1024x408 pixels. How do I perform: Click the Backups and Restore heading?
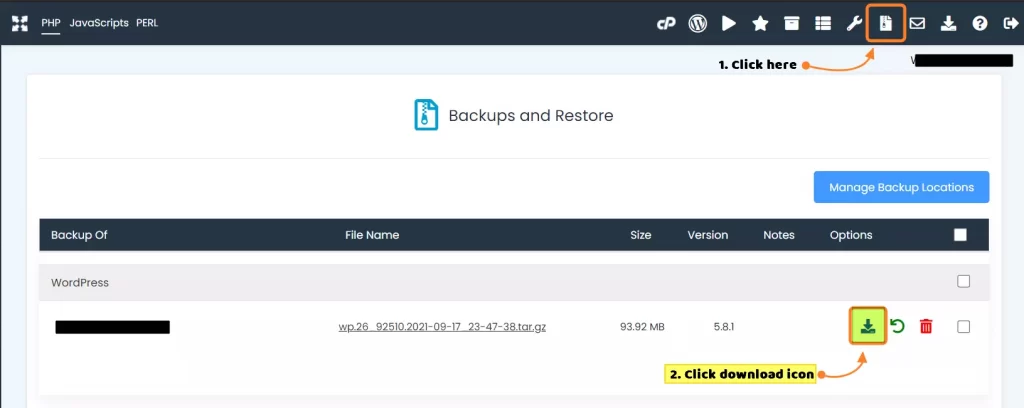pyautogui.click(x=531, y=116)
